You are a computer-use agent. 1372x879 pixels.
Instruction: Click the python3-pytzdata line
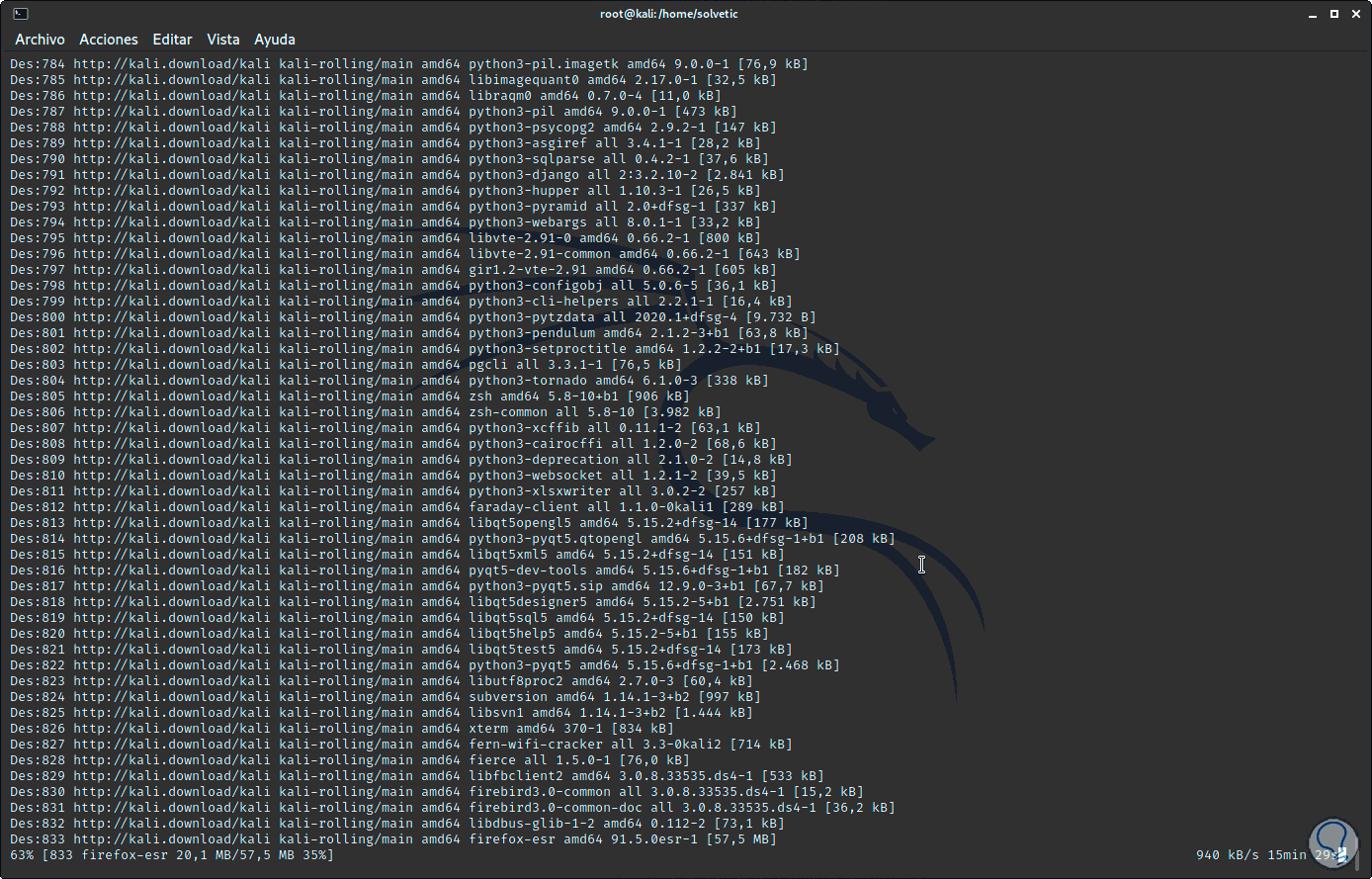pos(413,316)
